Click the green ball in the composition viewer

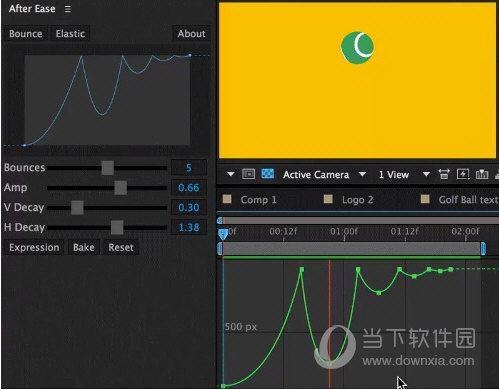(357, 48)
